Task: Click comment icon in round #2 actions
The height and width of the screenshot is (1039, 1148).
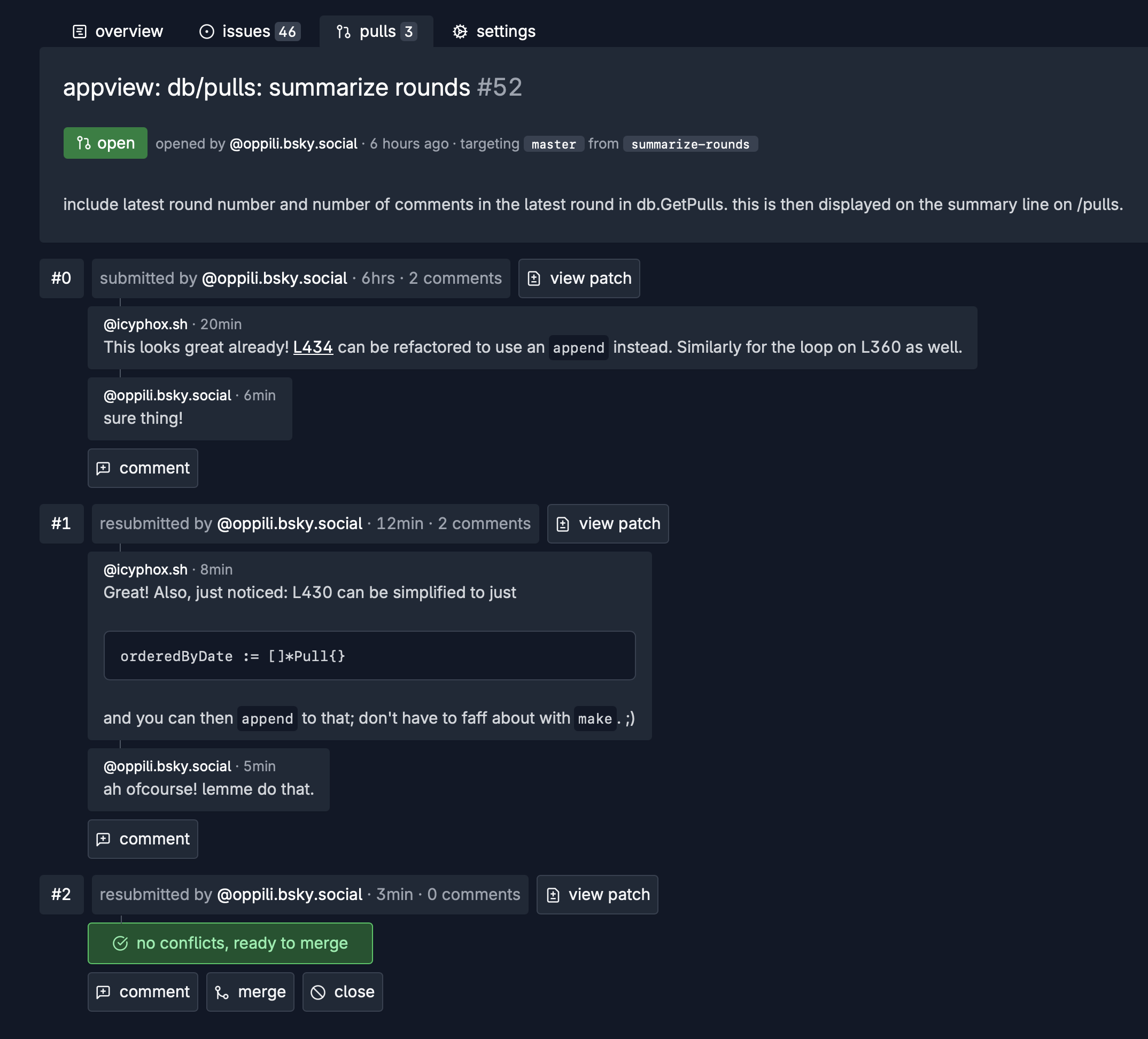Action: (x=103, y=993)
